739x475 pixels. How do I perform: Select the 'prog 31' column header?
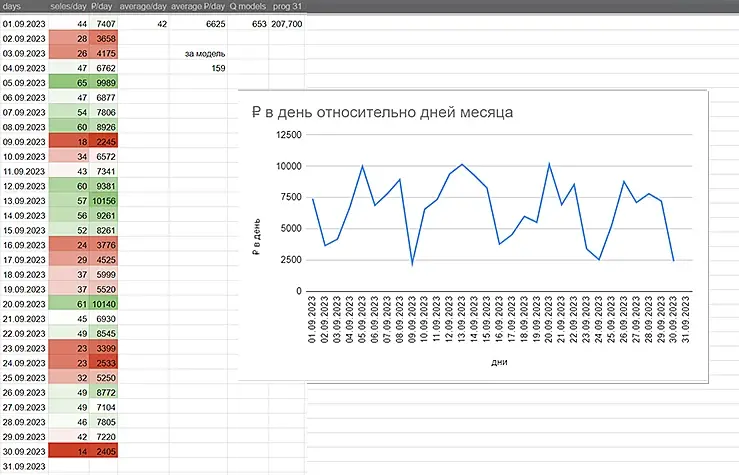click(x=287, y=7)
